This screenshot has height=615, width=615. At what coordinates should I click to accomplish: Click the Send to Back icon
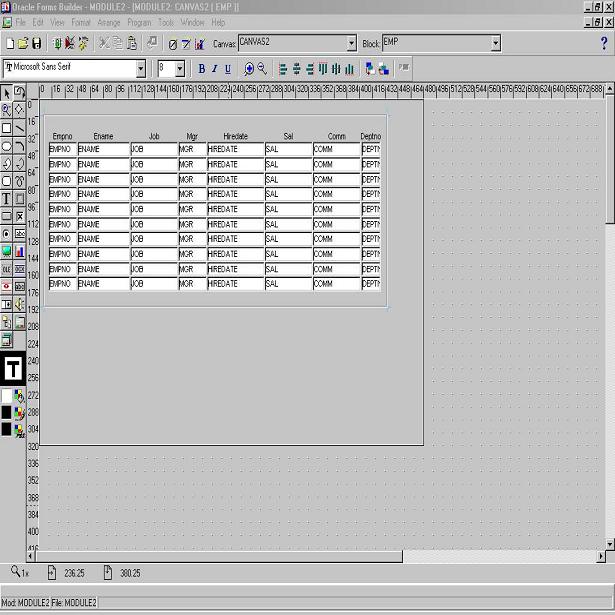(384, 69)
